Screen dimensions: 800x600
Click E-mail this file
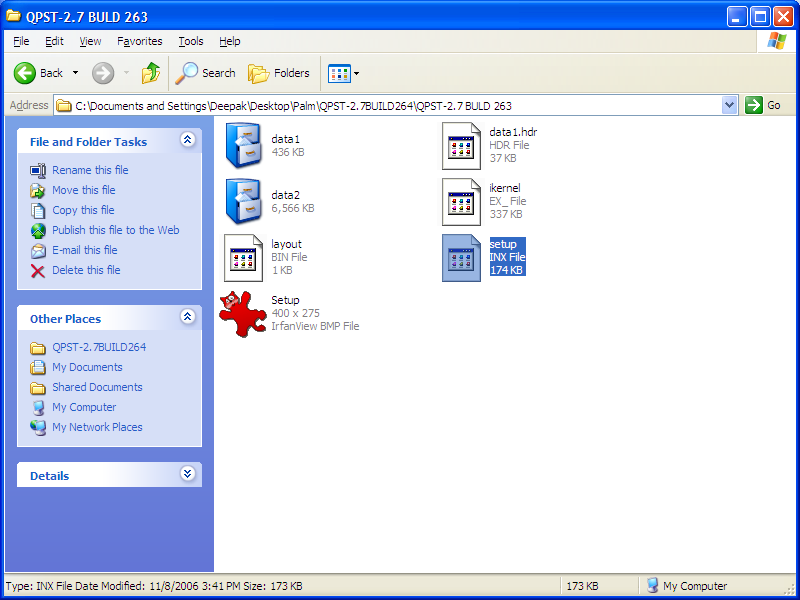(85, 250)
